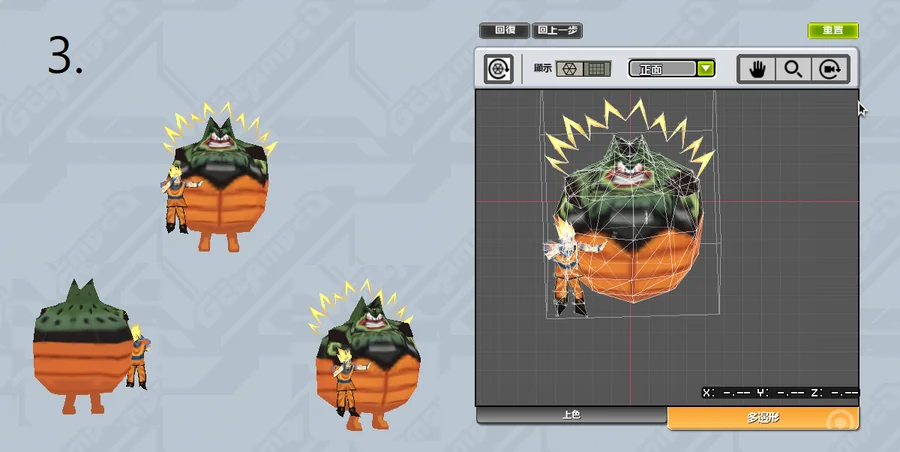Click the 正面 view selection field
Screen dimensions: 900x452
point(664,69)
